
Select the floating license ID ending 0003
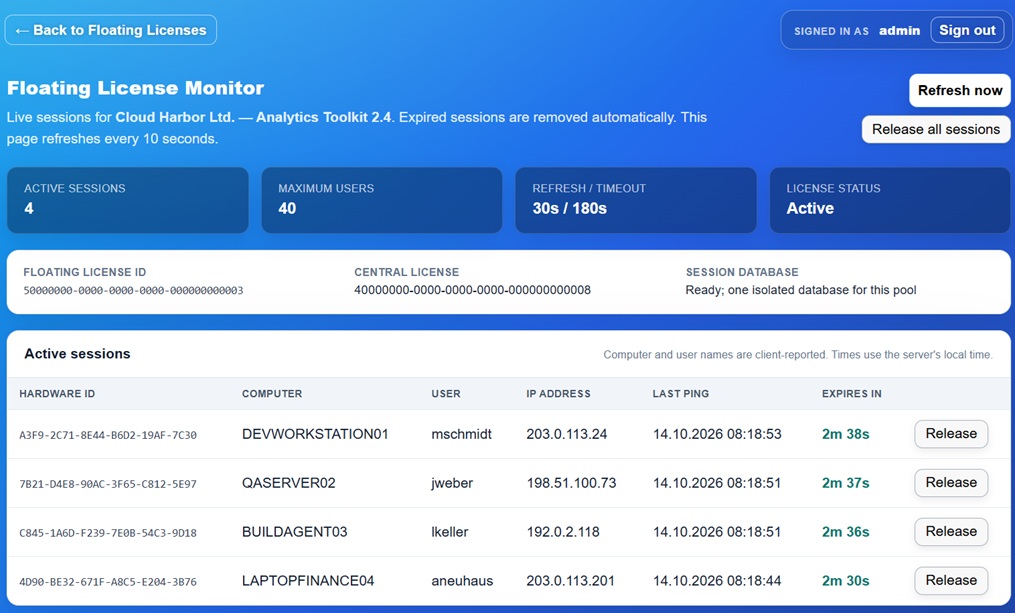tap(133, 291)
